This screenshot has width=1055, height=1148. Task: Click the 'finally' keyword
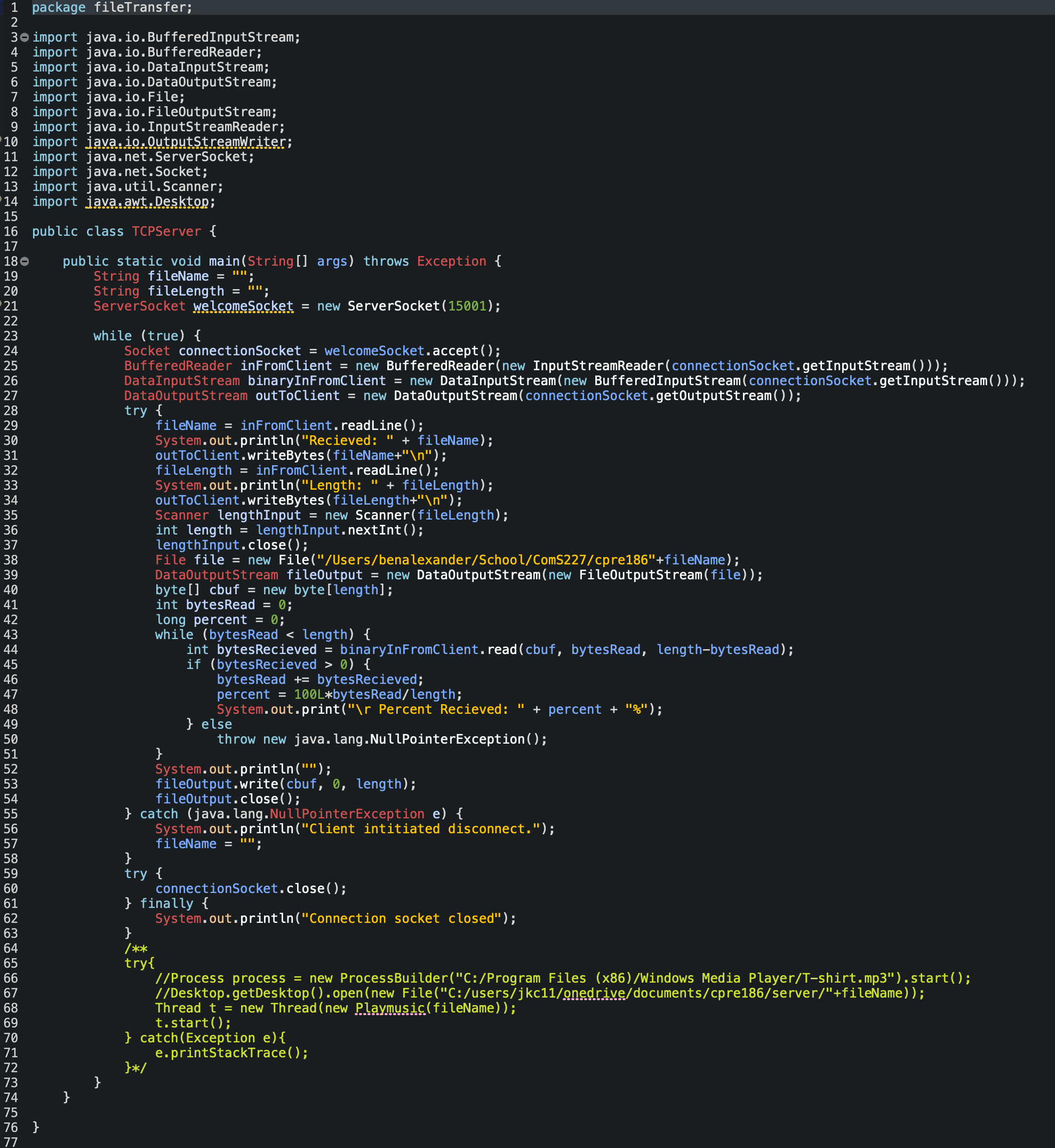tap(166, 904)
